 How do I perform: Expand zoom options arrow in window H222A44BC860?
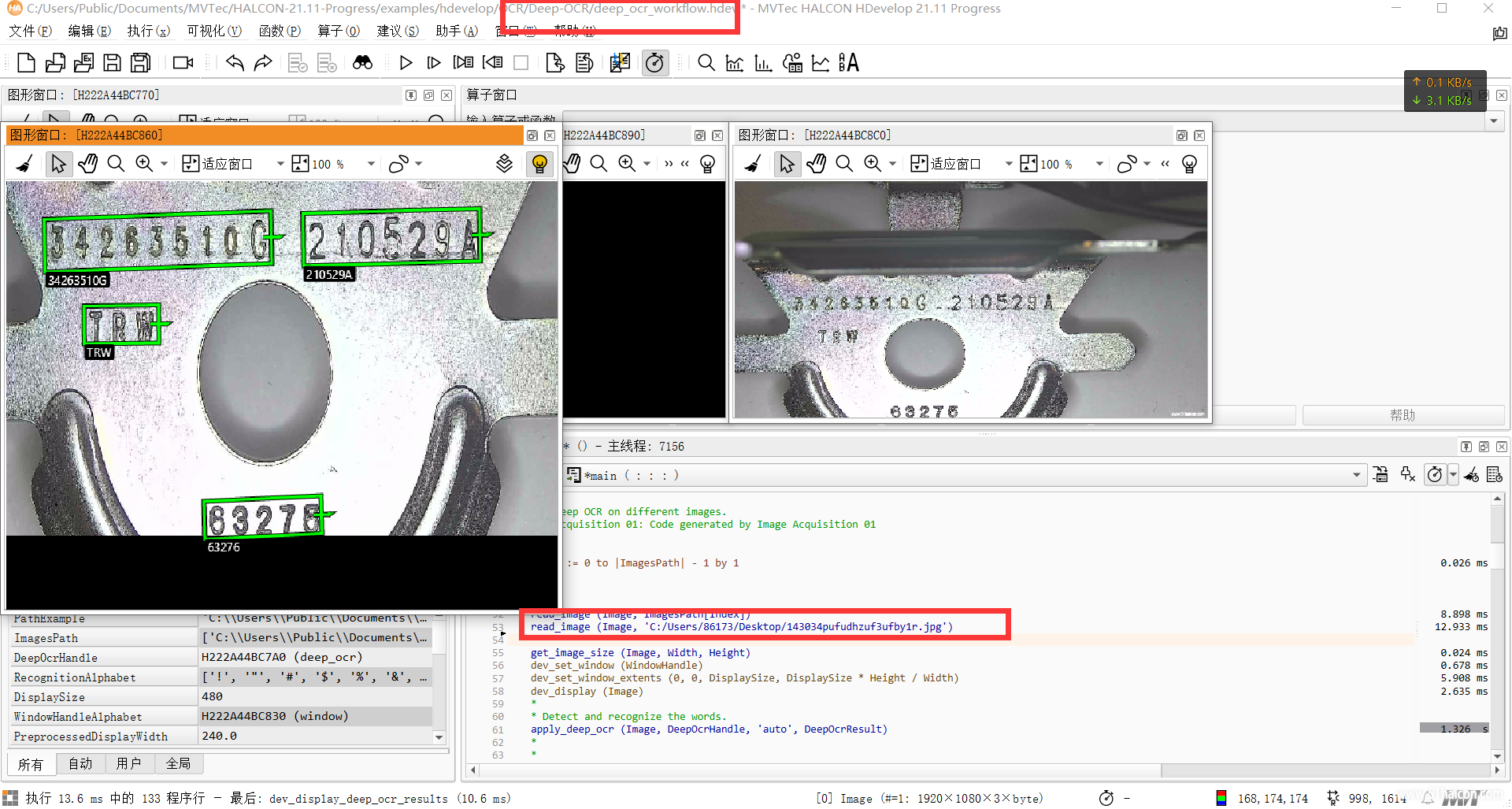[164, 164]
